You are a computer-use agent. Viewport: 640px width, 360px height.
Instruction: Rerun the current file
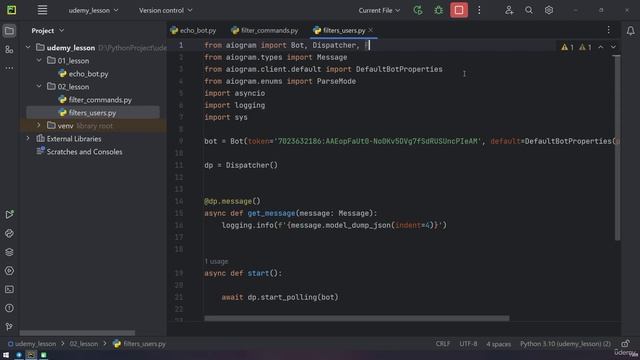(x=418, y=10)
